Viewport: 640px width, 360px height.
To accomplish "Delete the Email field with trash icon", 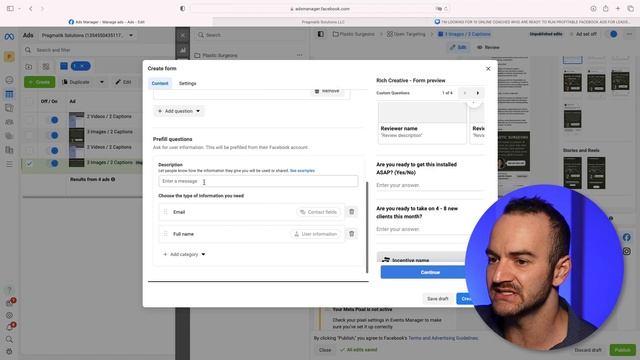I will [x=351, y=212].
